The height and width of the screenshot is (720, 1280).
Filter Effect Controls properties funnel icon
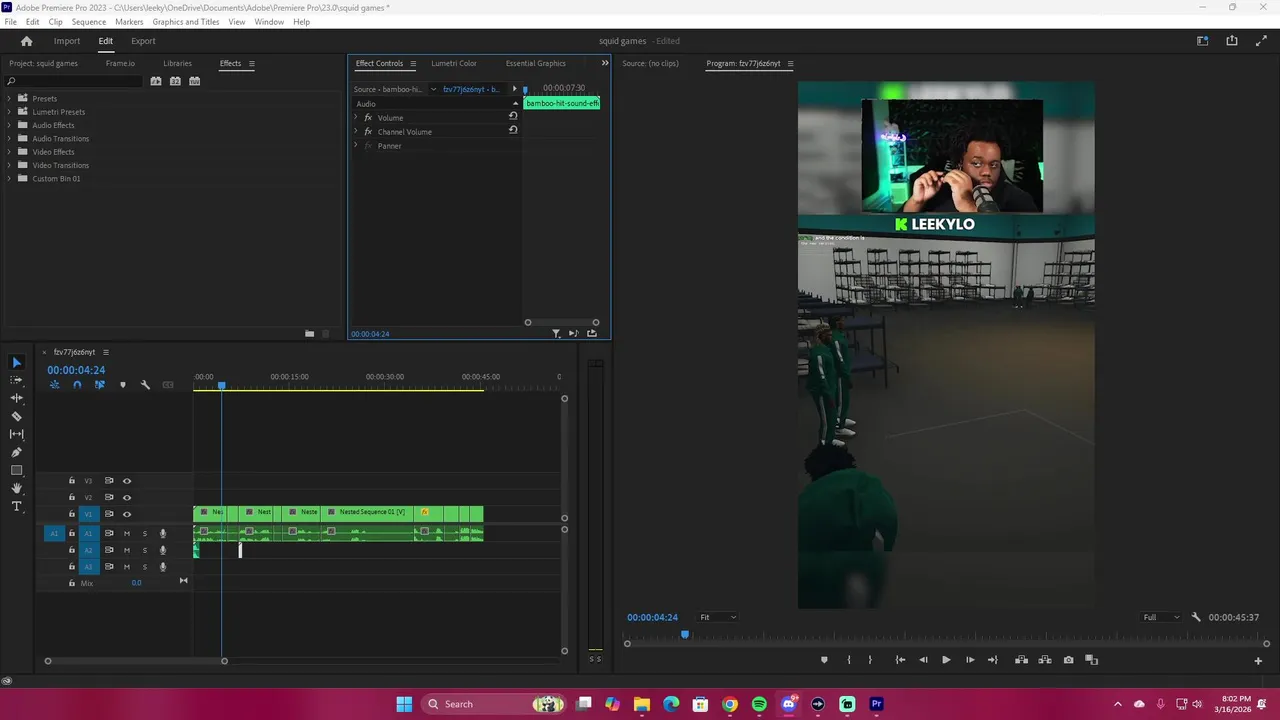(556, 334)
